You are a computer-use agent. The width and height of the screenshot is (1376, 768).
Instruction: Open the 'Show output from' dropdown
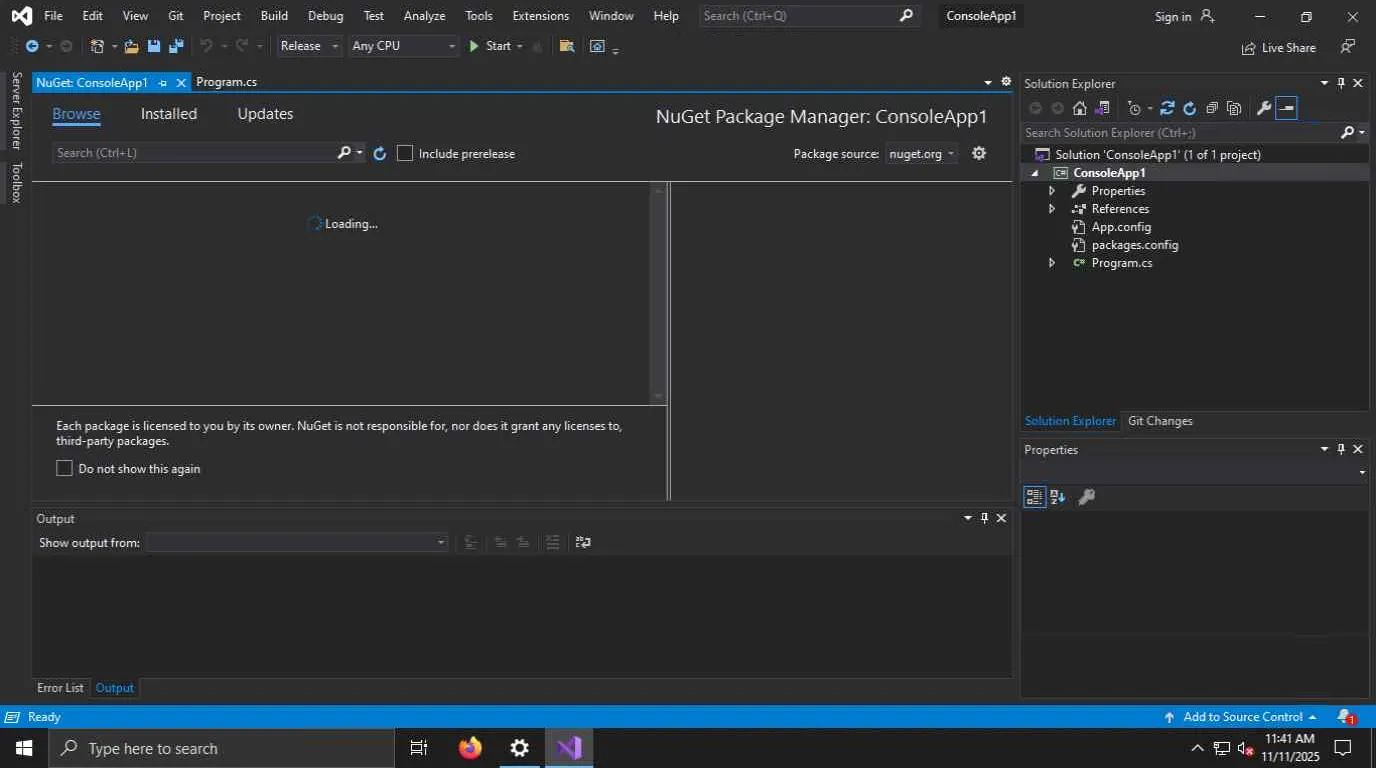pos(297,542)
